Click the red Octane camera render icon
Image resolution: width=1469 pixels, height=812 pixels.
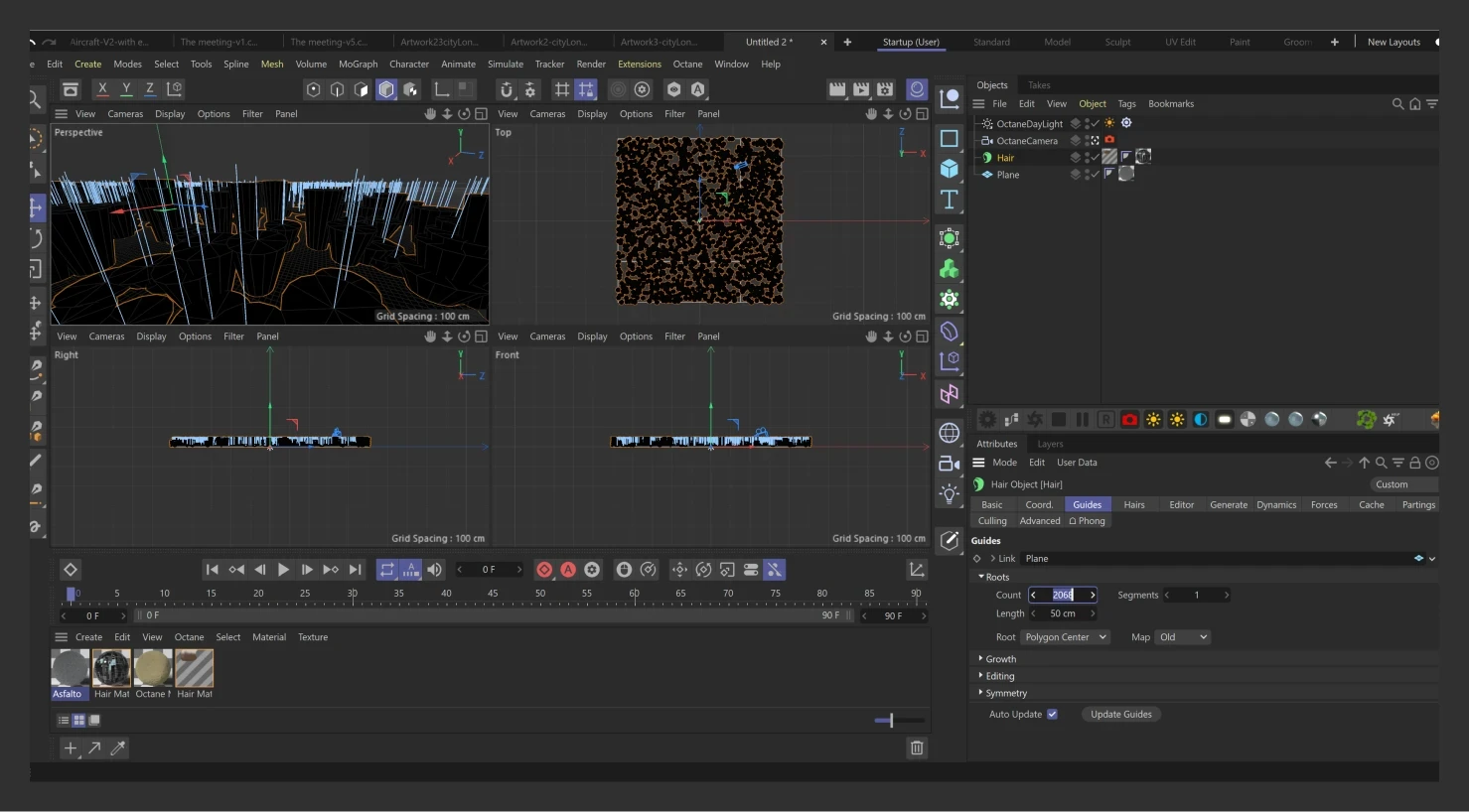click(1129, 420)
